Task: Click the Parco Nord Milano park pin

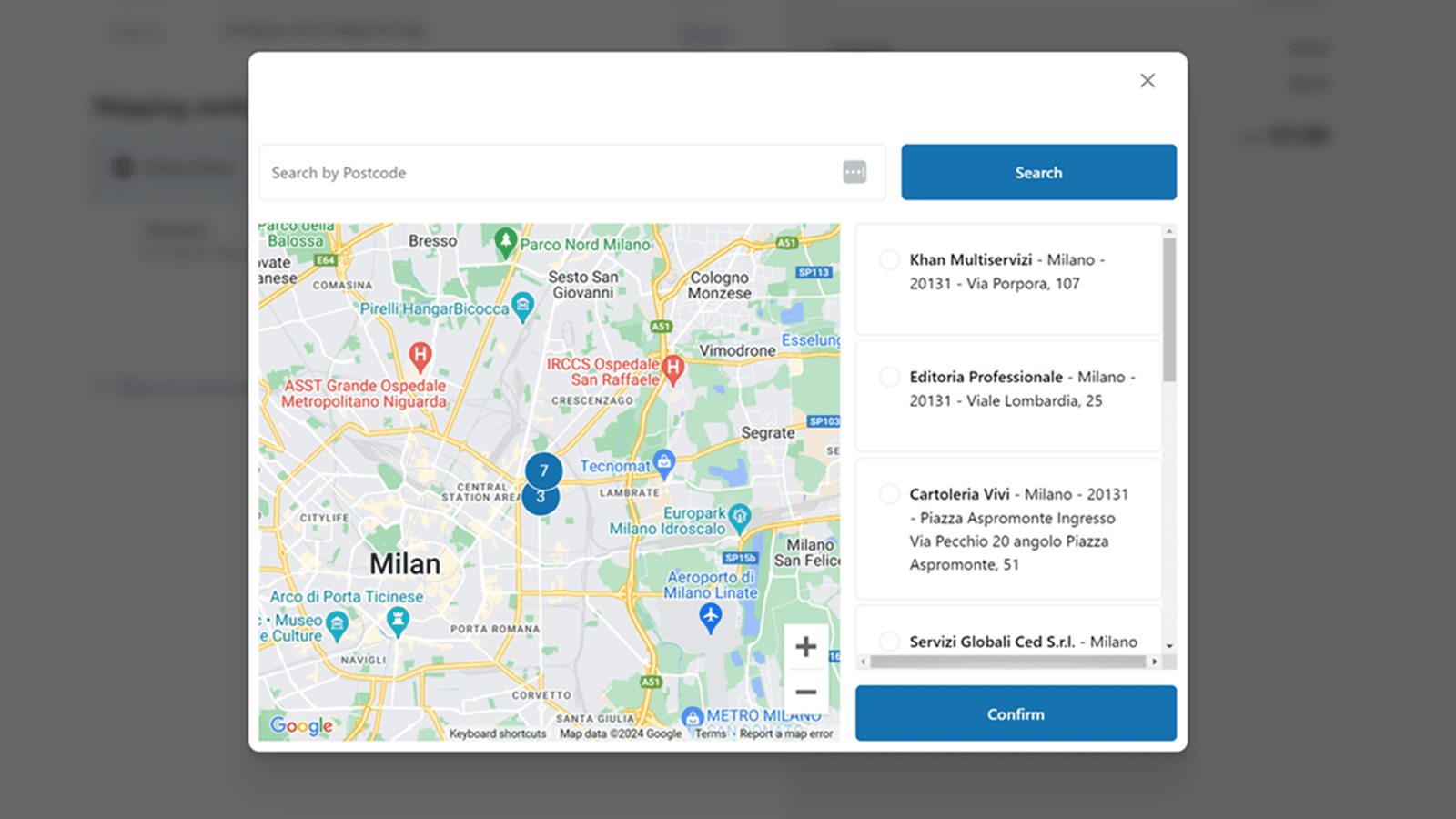Action: point(505,241)
